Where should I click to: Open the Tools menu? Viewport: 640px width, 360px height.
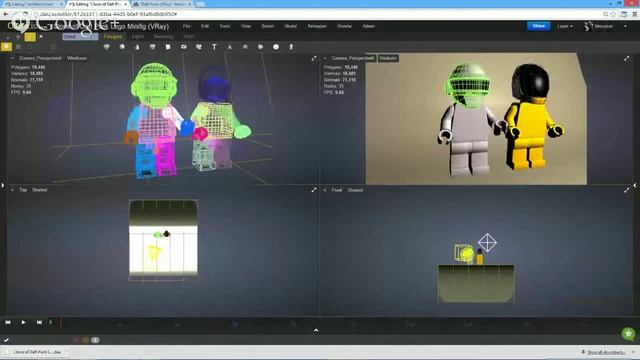click(225, 26)
